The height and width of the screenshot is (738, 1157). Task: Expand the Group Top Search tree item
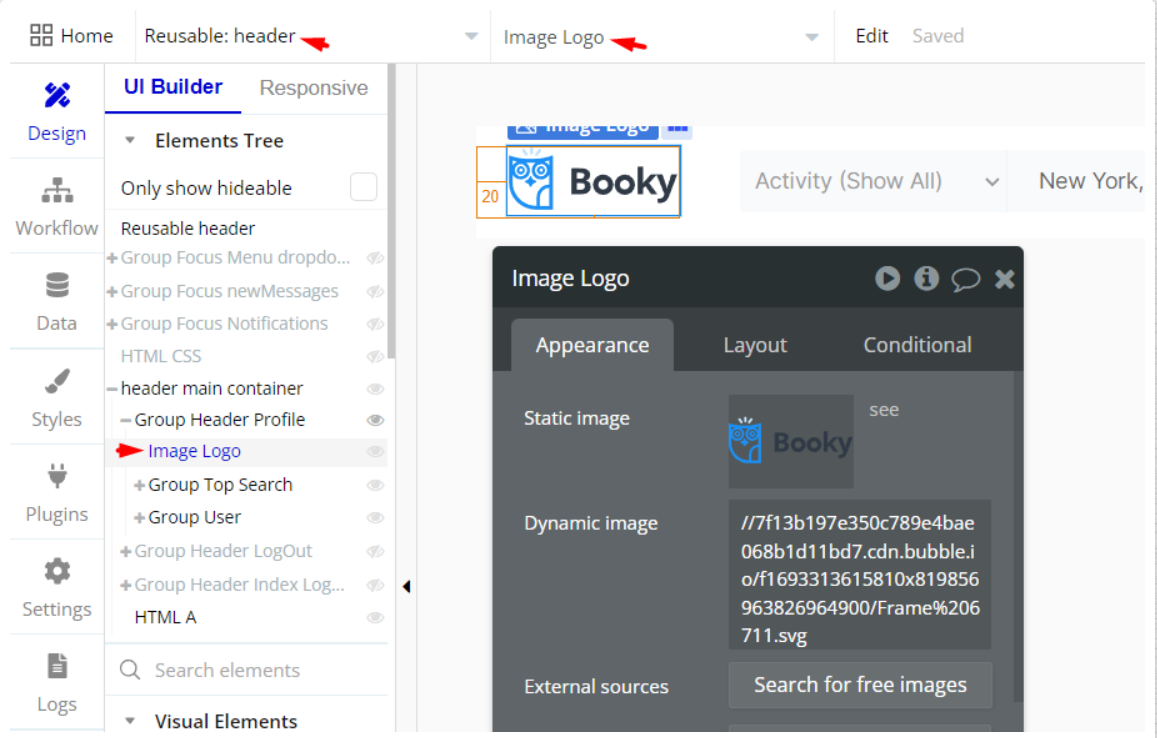tap(139, 485)
